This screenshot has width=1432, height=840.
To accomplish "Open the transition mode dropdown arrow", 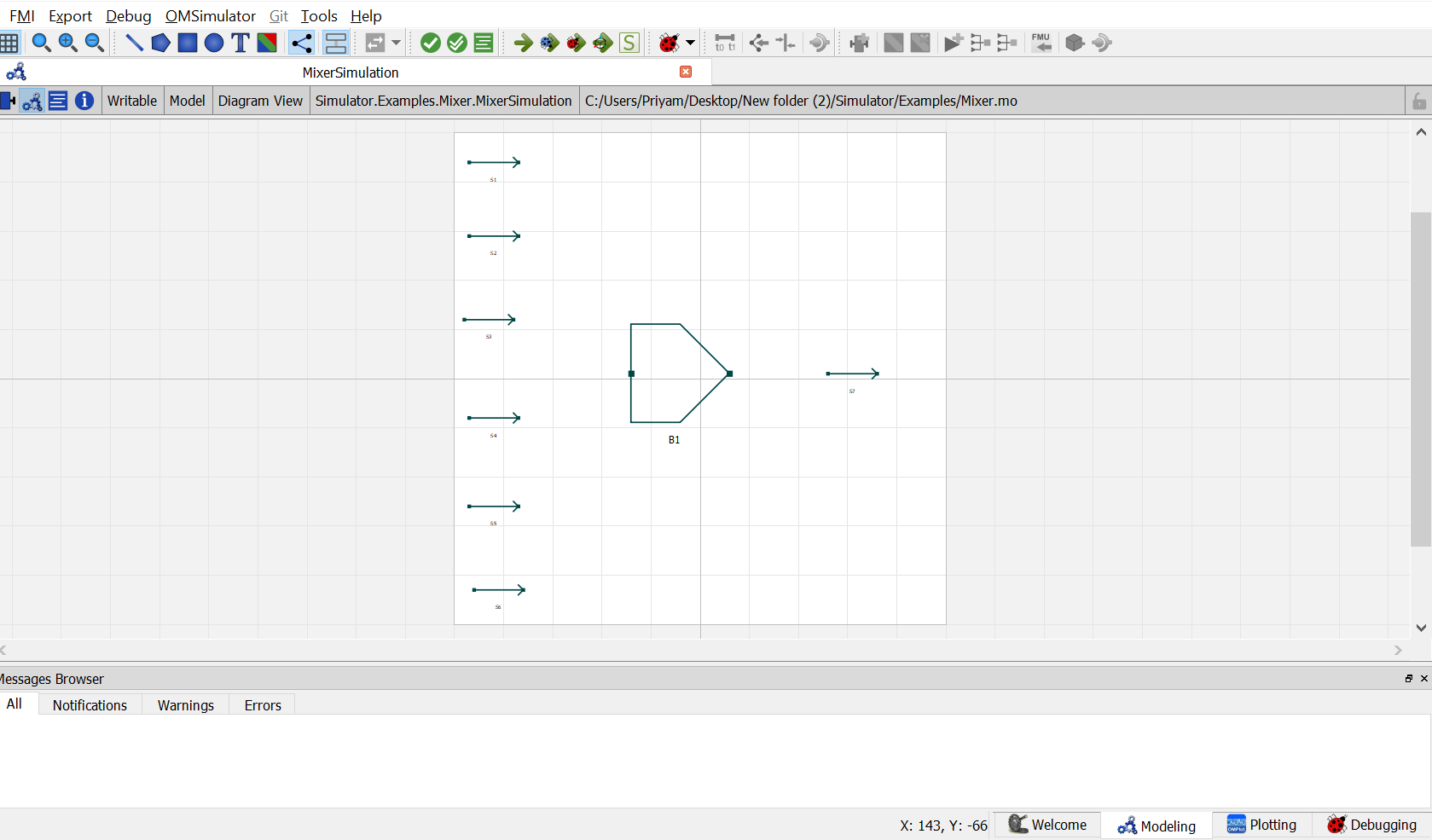I will click(x=396, y=43).
